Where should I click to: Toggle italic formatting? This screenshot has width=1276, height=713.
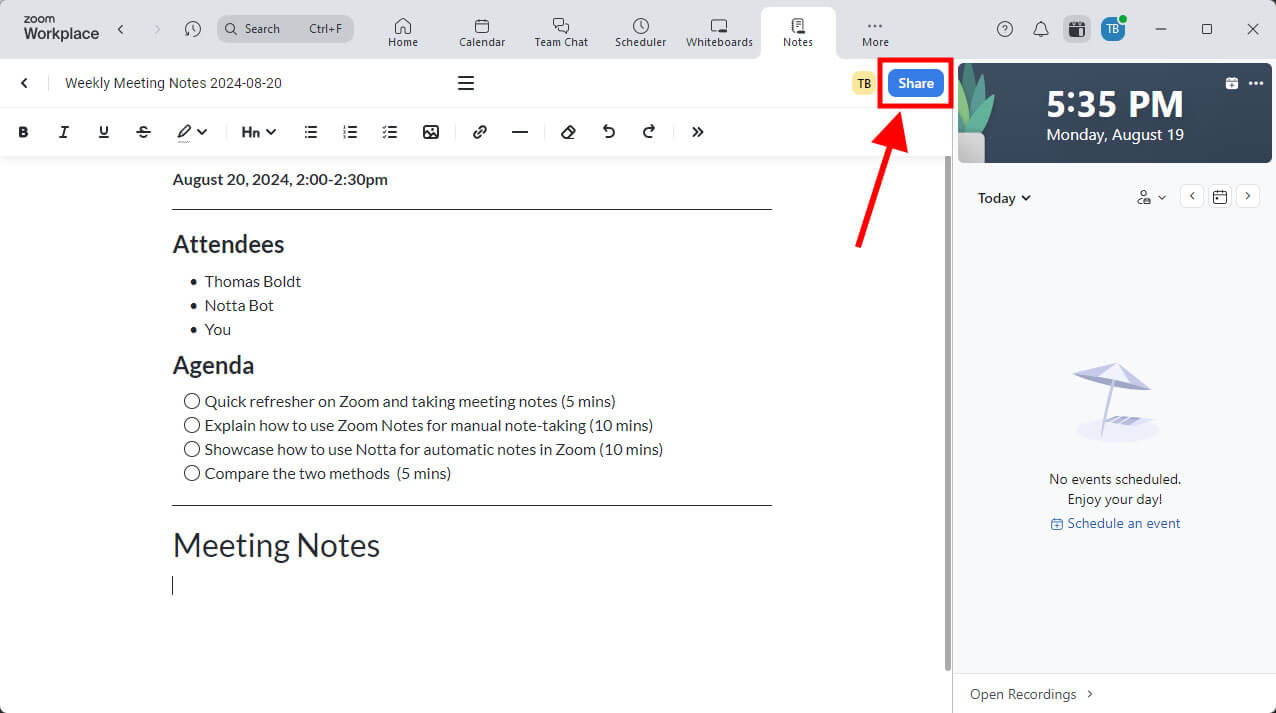point(64,132)
